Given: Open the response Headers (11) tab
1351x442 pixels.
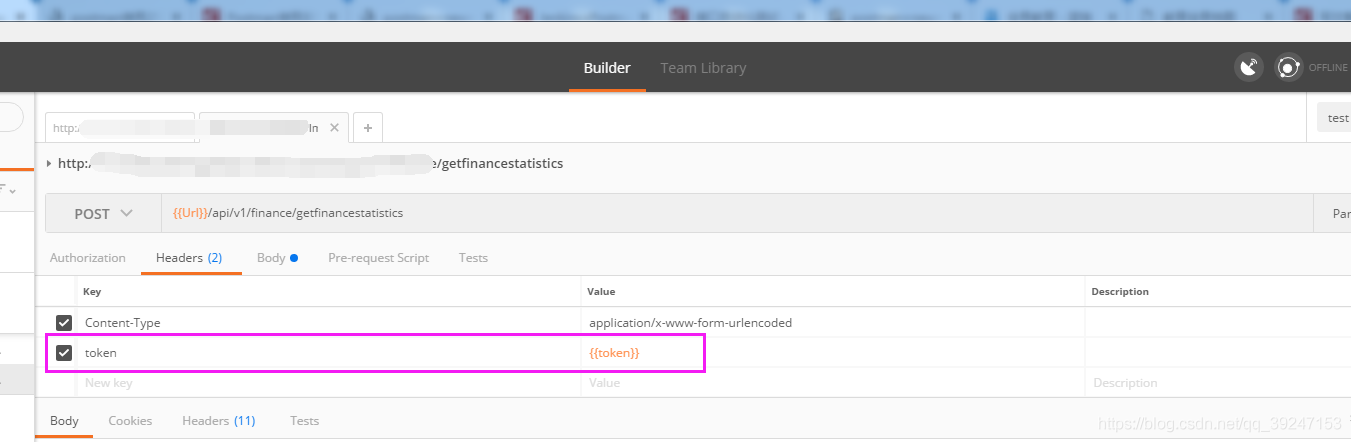Looking at the screenshot, I should (218, 421).
